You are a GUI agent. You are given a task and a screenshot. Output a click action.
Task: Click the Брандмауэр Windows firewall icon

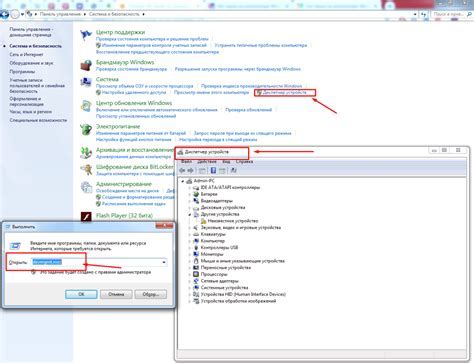pyautogui.click(x=86, y=65)
